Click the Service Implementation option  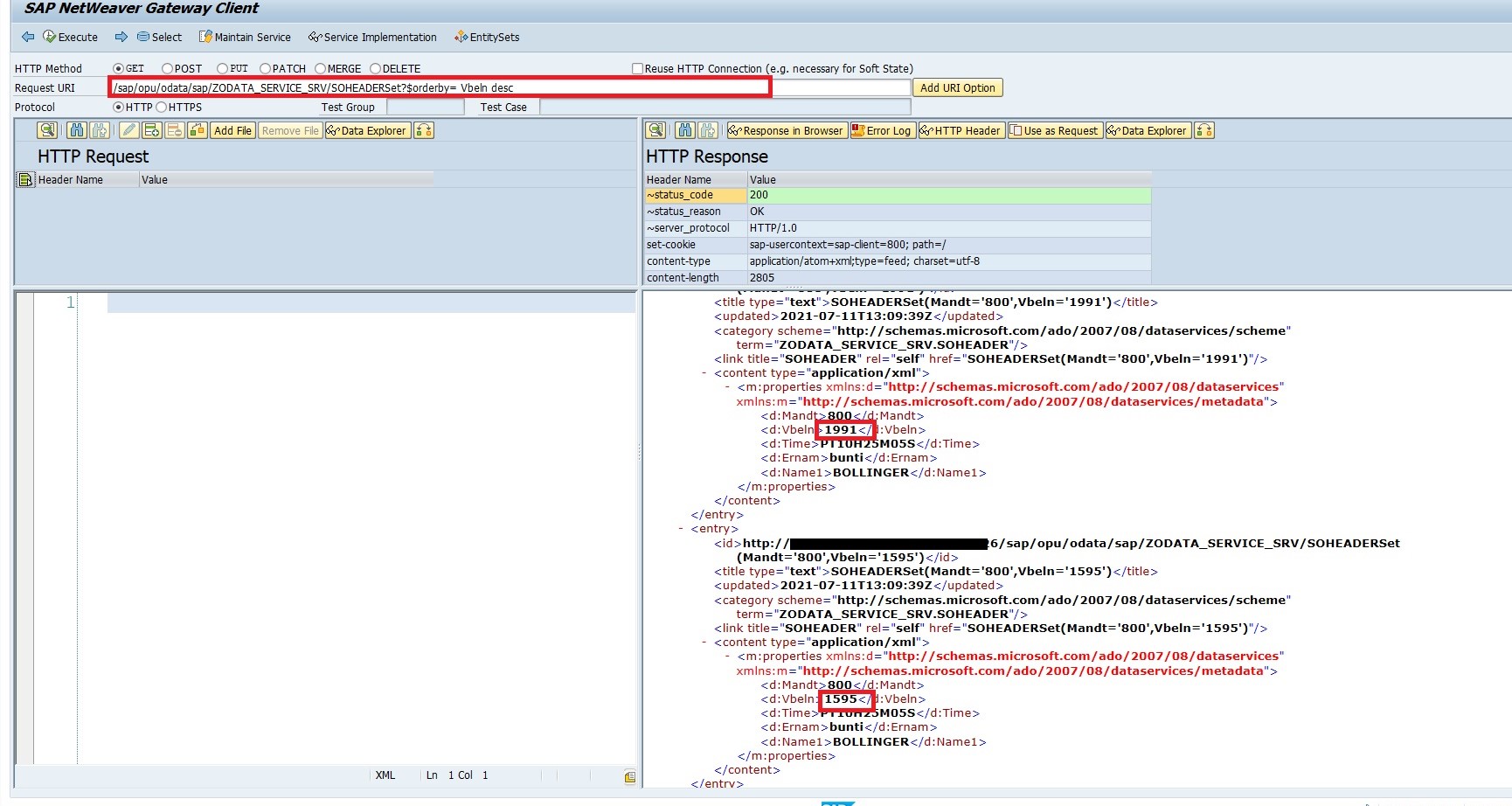(372, 37)
